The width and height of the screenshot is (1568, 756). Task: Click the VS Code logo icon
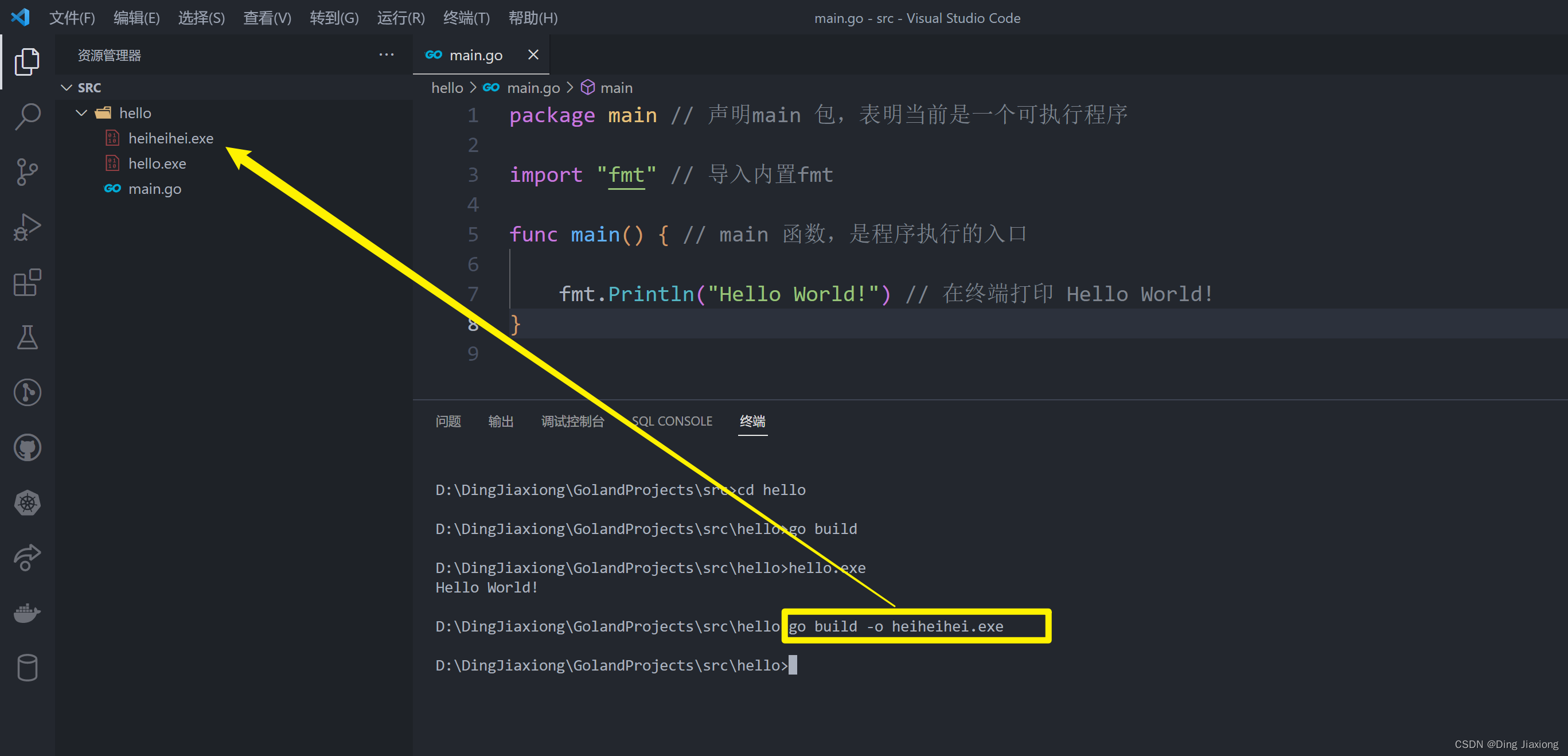[x=20, y=17]
